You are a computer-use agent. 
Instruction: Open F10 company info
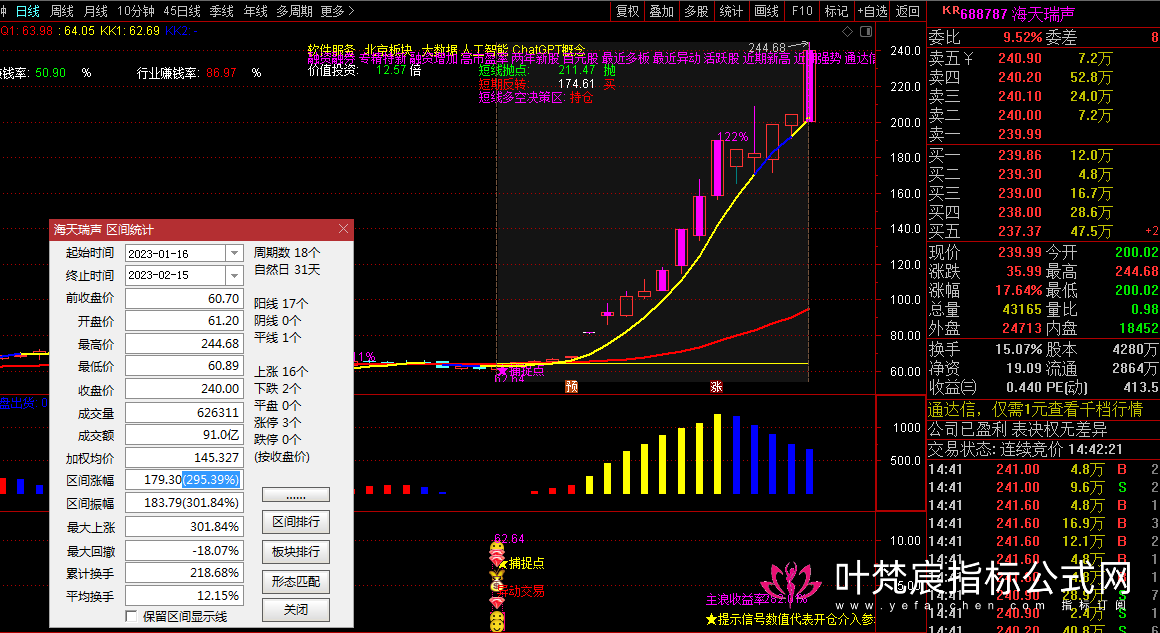pyautogui.click(x=801, y=10)
